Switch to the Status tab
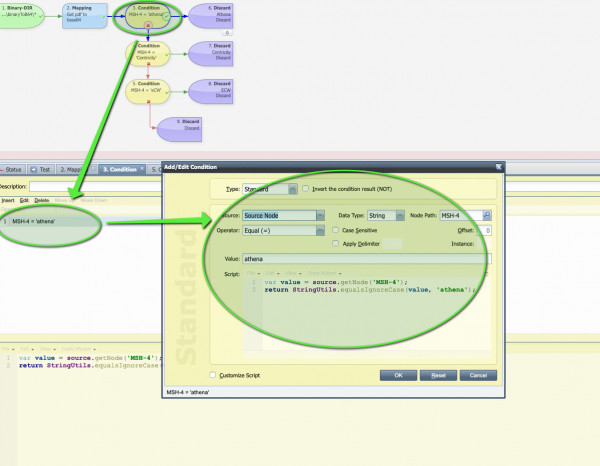 [13, 169]
